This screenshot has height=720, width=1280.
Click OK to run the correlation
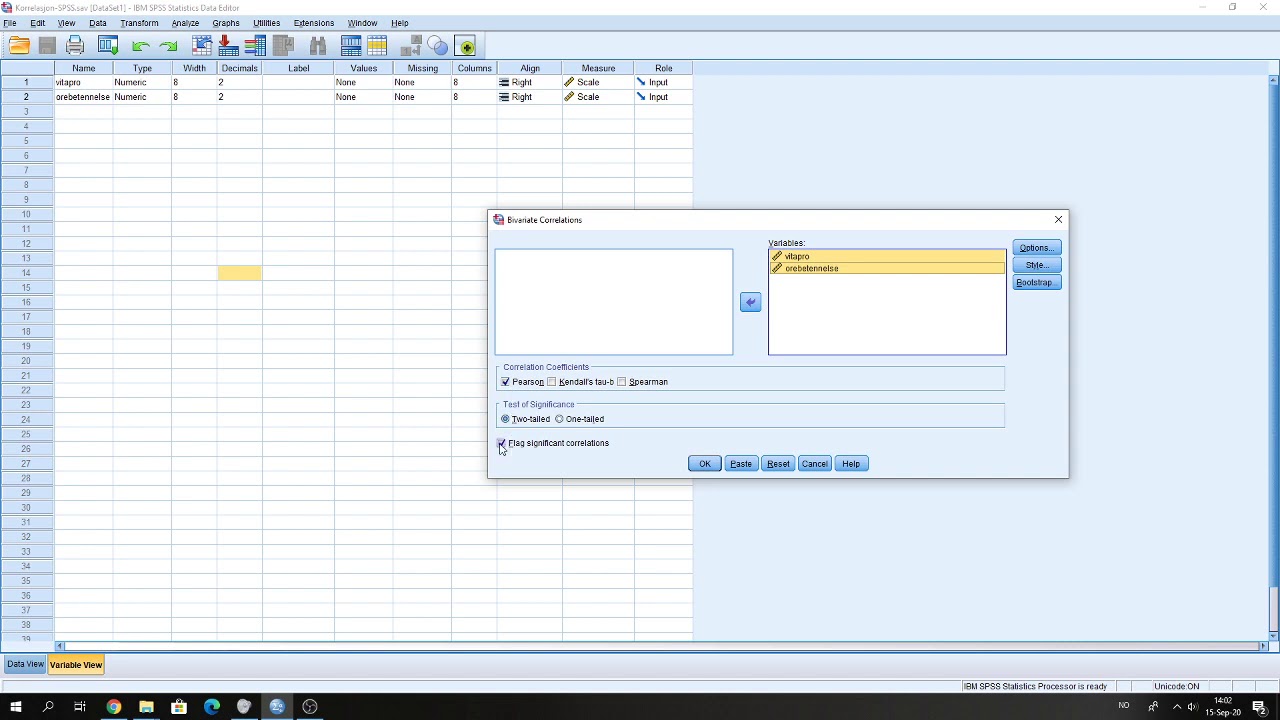point(704,464)
